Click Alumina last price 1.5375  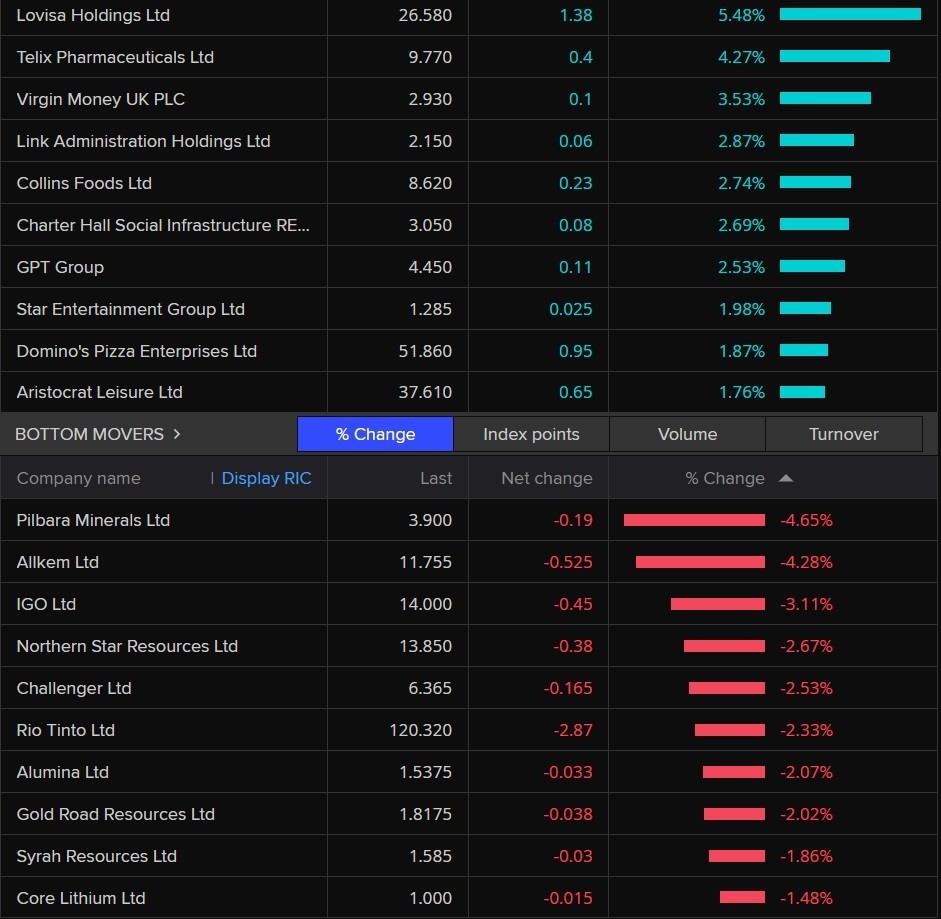425,772
